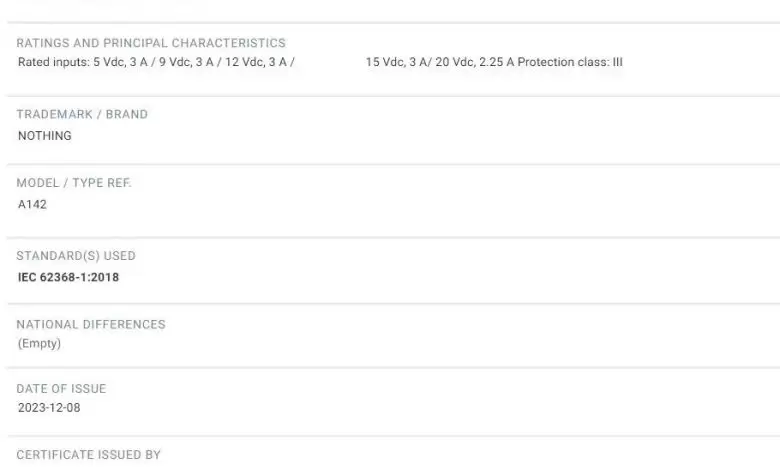Click the words Rated inputs
Screen dimensions: 780x470
54,62
